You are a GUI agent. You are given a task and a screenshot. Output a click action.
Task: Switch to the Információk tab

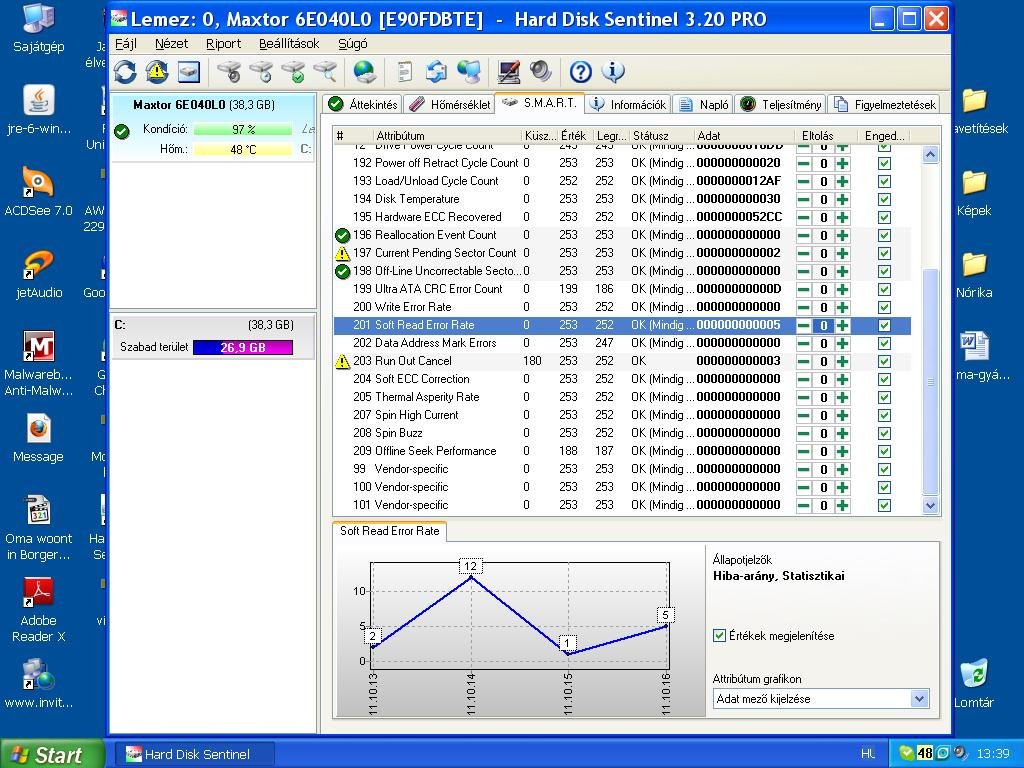(628, 104)
